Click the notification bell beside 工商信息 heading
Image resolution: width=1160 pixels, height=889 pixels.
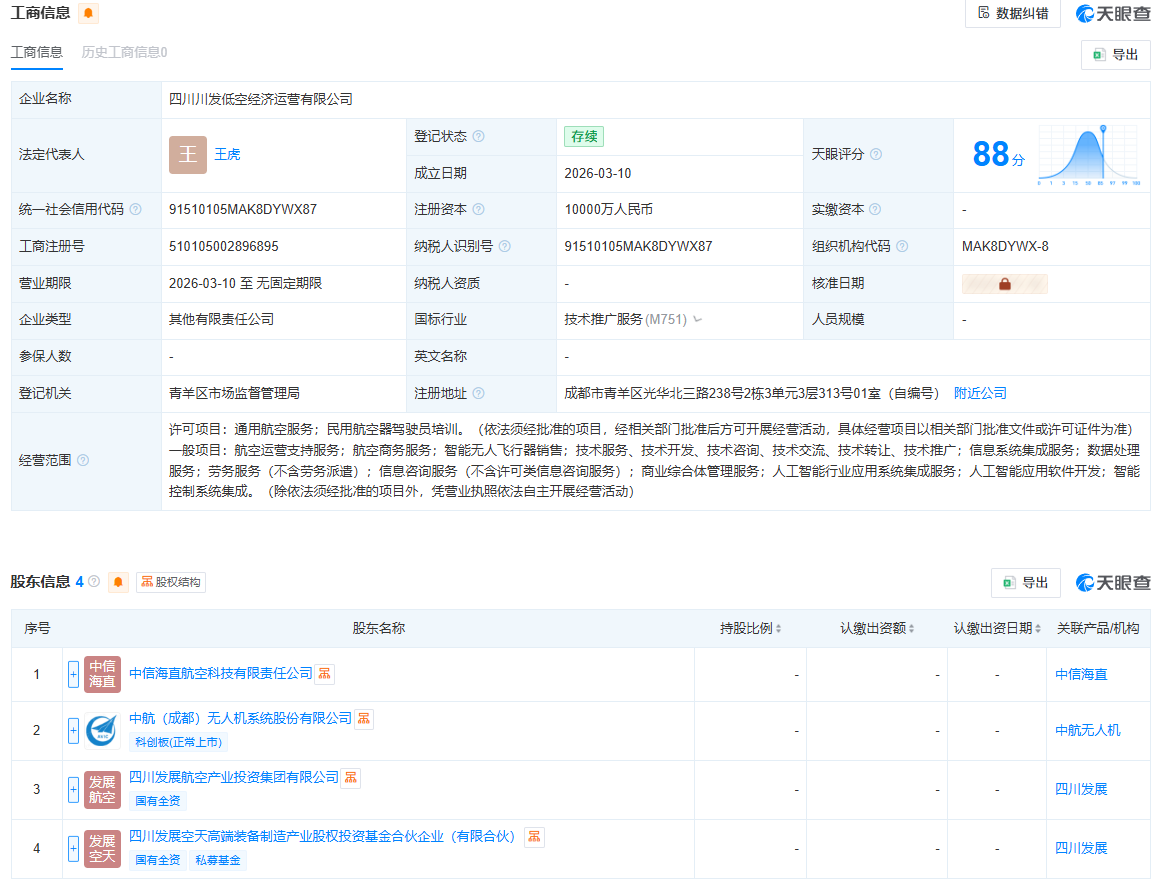pos(88,13)
